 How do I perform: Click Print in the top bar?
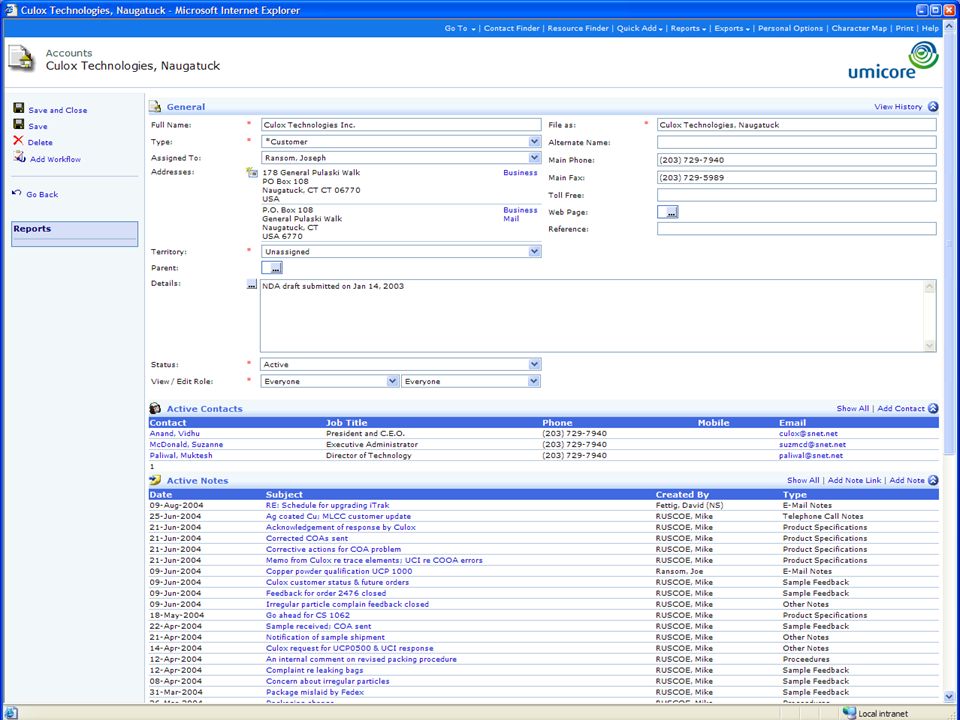click(x=904, y=28)
